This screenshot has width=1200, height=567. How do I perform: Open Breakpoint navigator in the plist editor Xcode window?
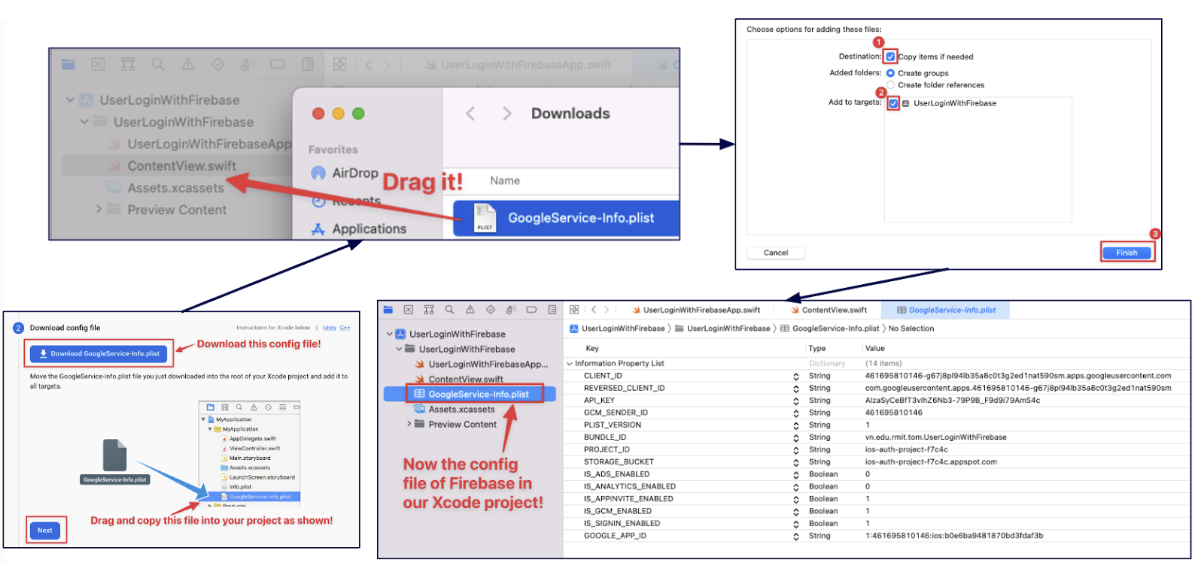(531, 310)
